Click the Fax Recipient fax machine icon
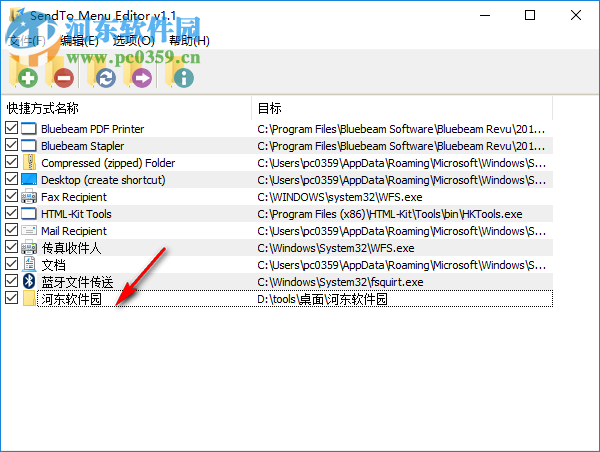 pos(29,196)
